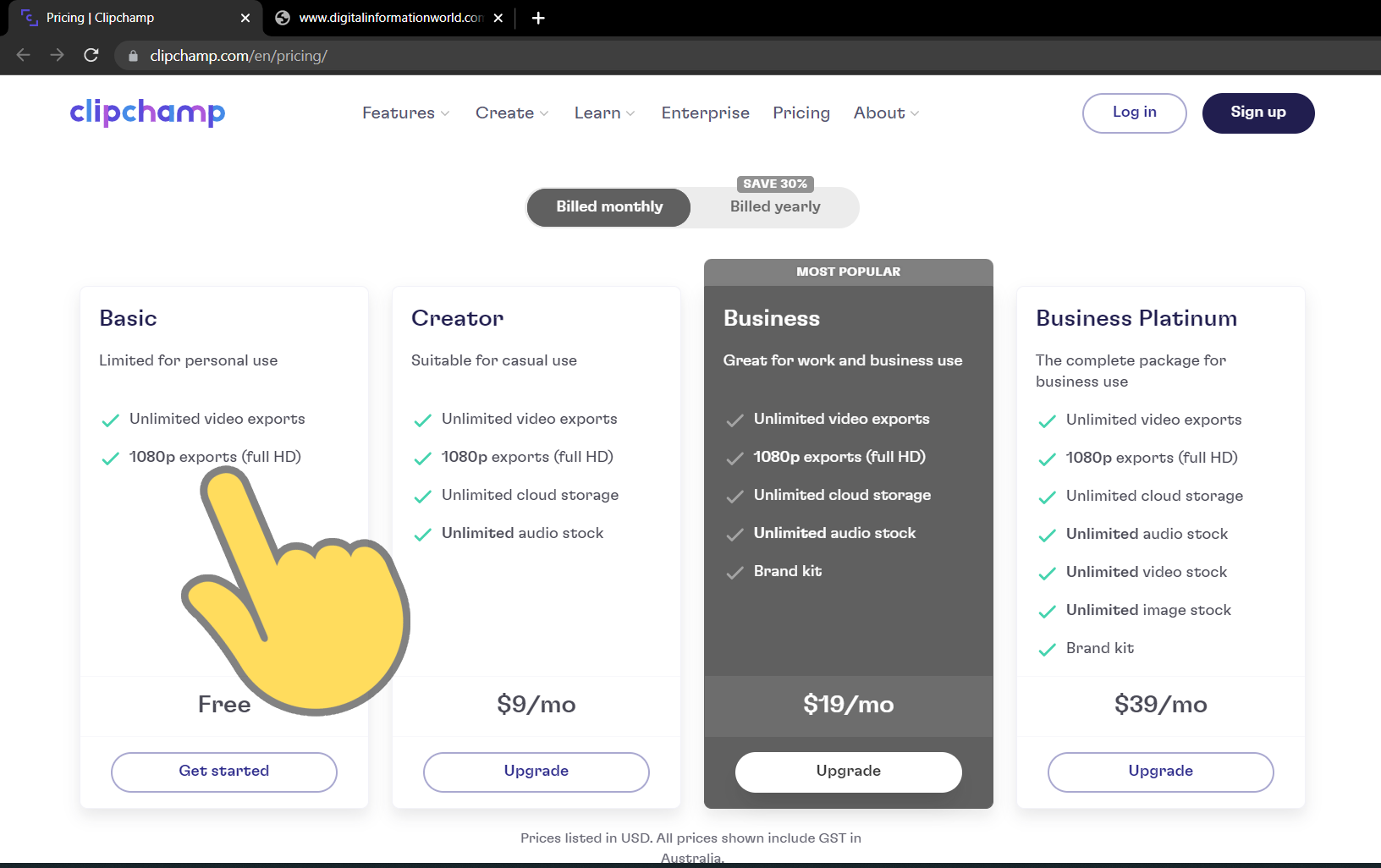The image size is (1381, 868).
Task: Click the padlock site info icon
Action: coord(133,56)
